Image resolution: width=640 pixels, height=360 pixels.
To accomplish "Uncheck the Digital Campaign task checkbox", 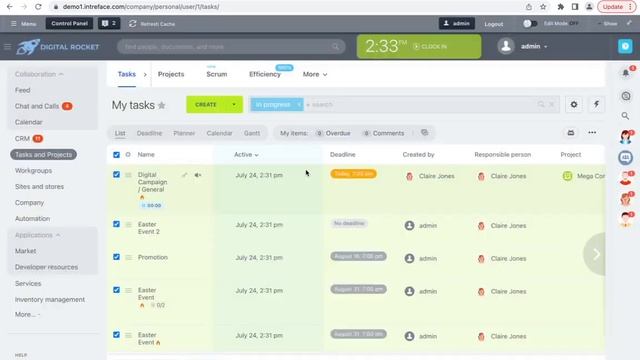I will coord(116,175).
